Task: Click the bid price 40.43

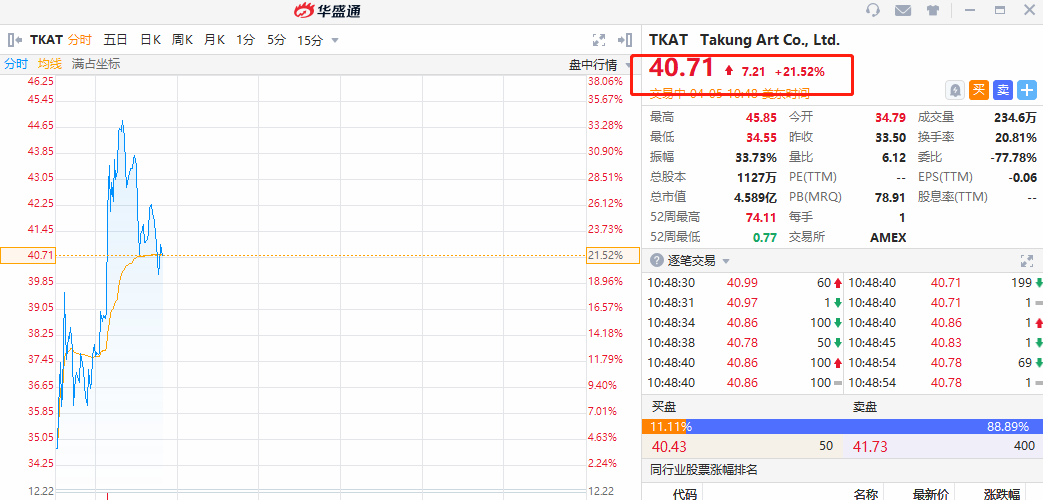Action: [x=669, y=447]
